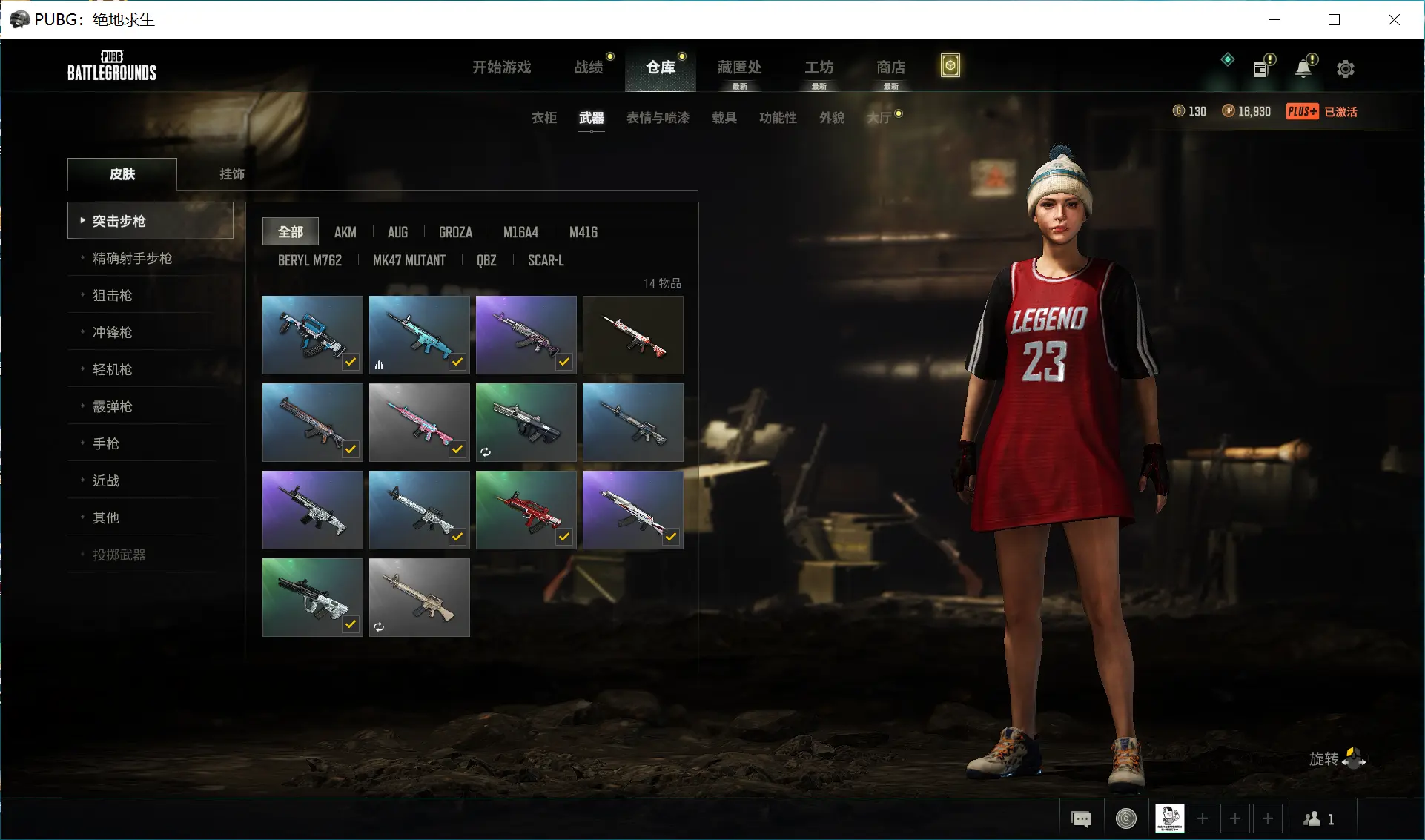This screenshot has height=840, width=1425.
Task: Open the 工坊 tab
Action: coord(819,67)
